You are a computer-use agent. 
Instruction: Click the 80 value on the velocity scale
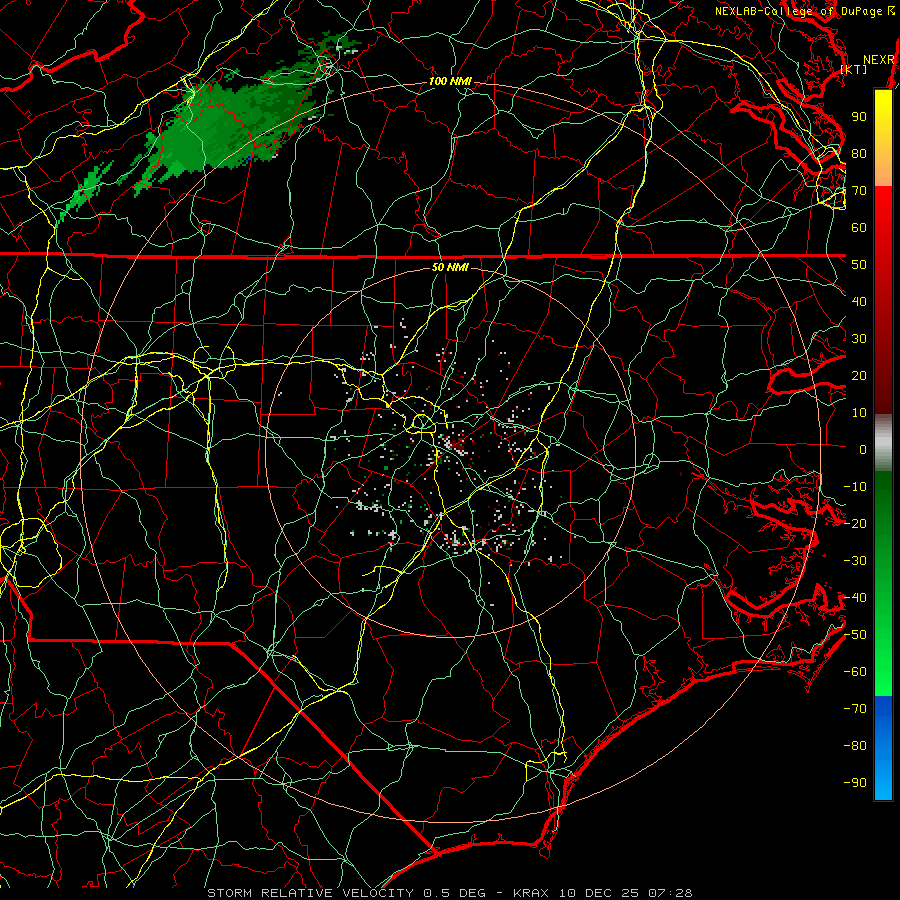coord(859,154)
